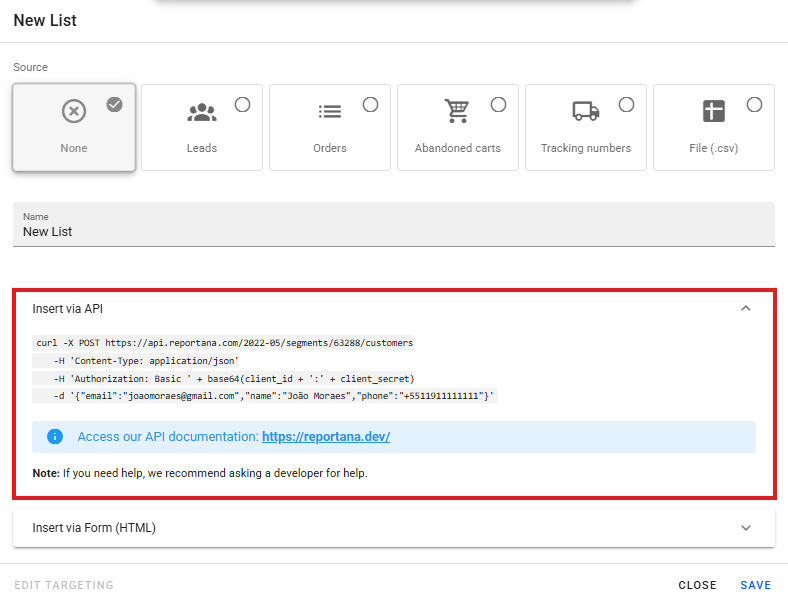Image resolution: width=788 pixels, height=601 pixels.
Task: Collapse the Insert via API panel chevron
Action: click(x=745, y=309)
